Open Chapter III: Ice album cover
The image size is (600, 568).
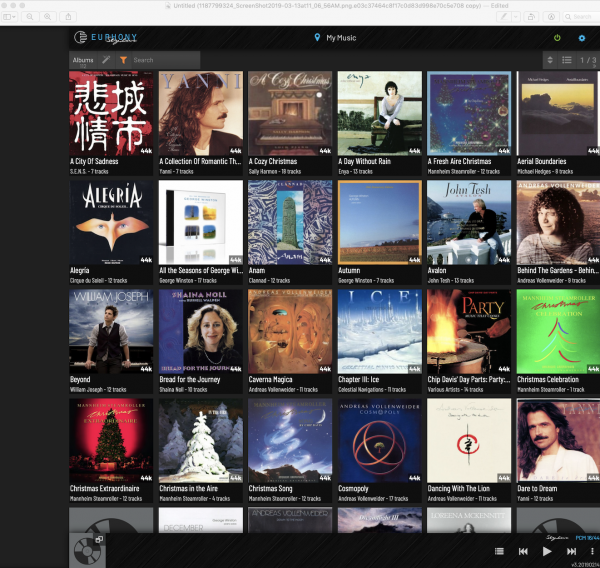[380, 331]
